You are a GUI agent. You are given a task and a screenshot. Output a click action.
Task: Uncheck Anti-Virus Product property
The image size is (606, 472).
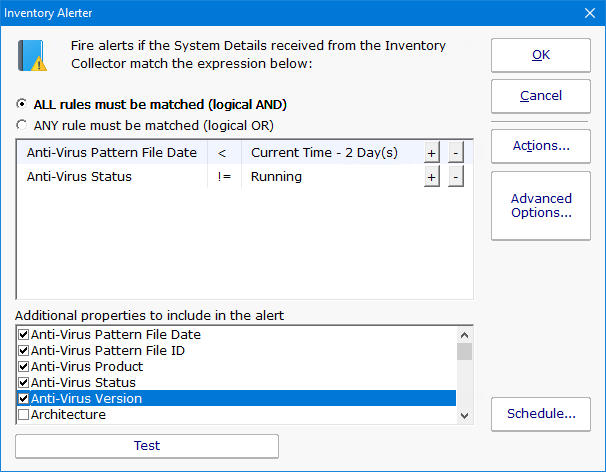24,367
